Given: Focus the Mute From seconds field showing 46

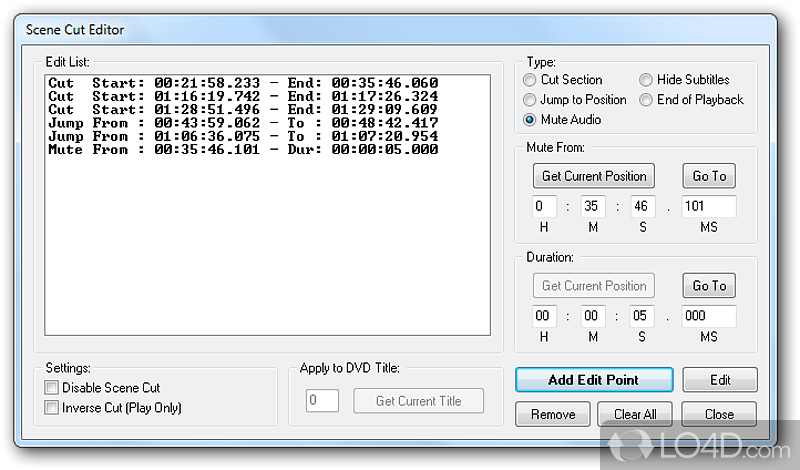Looking at the screenshot, I should 643,207.
